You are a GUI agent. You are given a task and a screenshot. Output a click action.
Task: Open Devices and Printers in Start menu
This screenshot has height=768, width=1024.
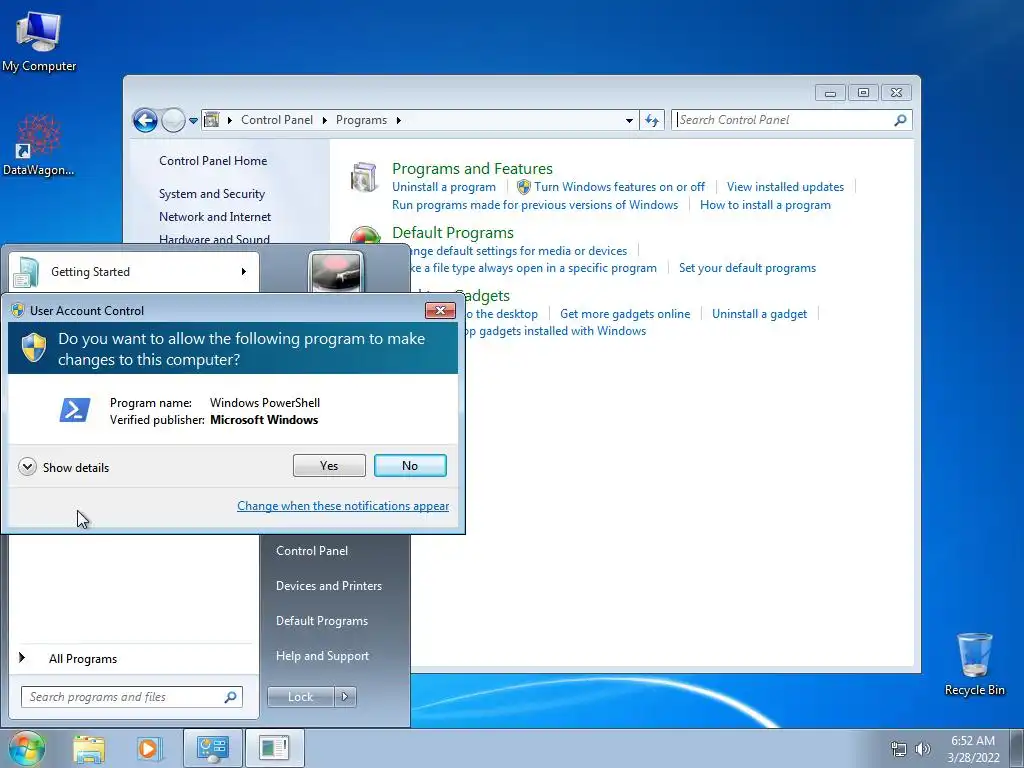328,586
